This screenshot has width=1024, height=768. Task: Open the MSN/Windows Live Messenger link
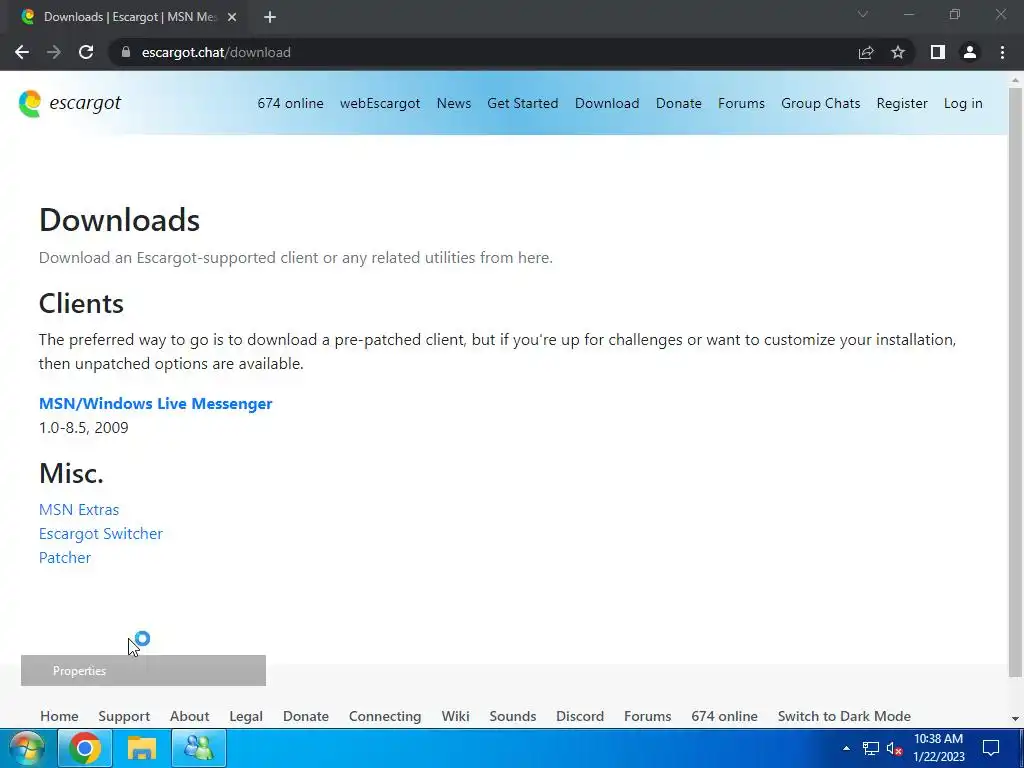(155, 404)
